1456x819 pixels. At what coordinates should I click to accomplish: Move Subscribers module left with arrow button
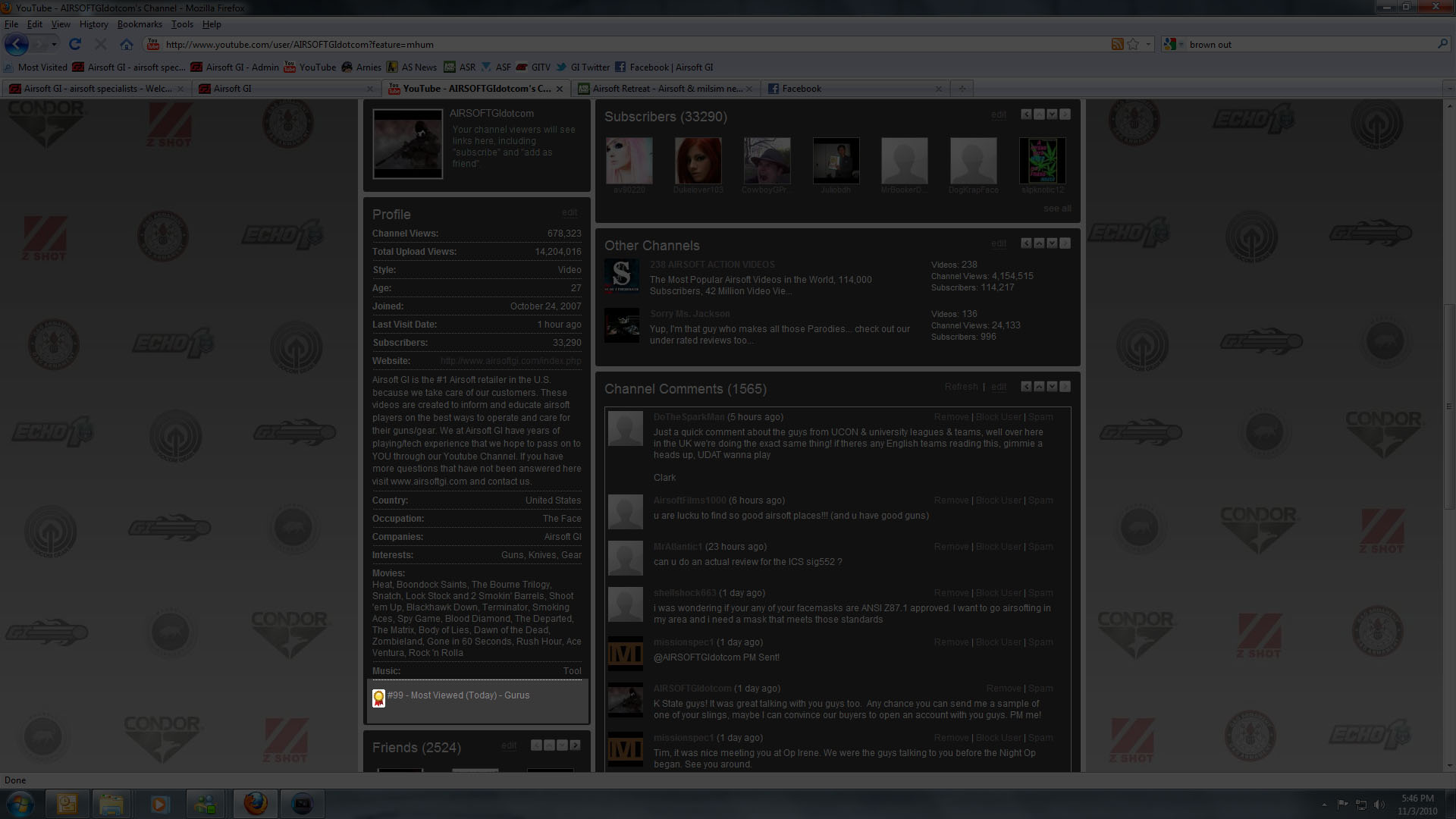pyautogui.click(x=1026, y=115)
